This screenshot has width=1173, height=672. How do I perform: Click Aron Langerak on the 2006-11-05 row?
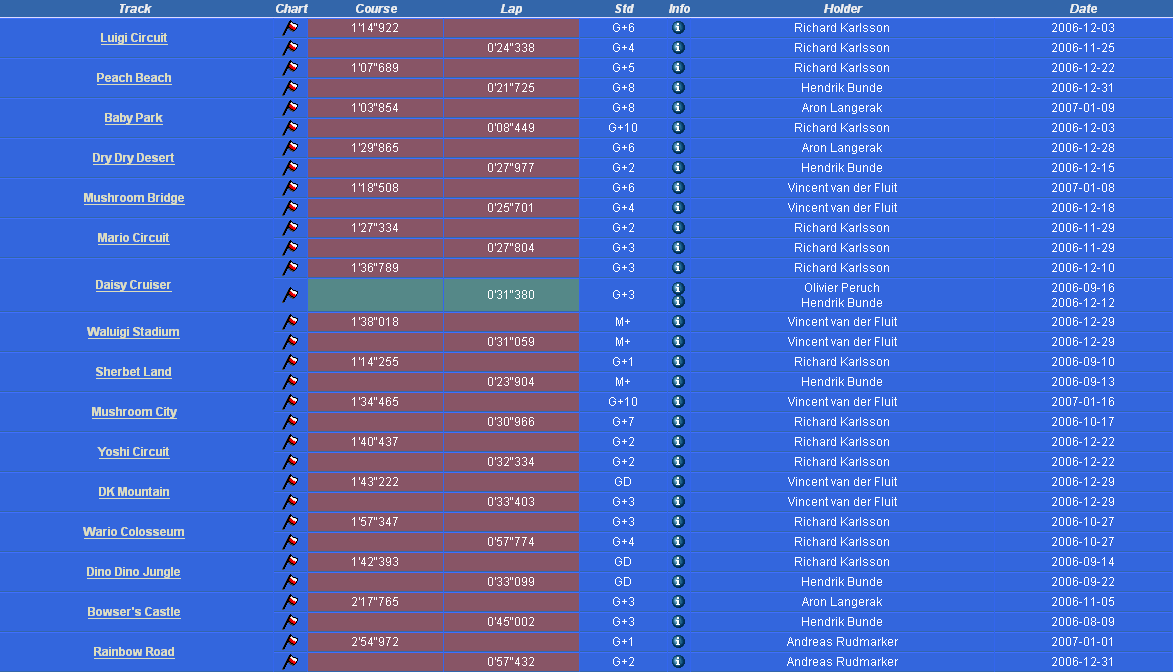(842, 602)
